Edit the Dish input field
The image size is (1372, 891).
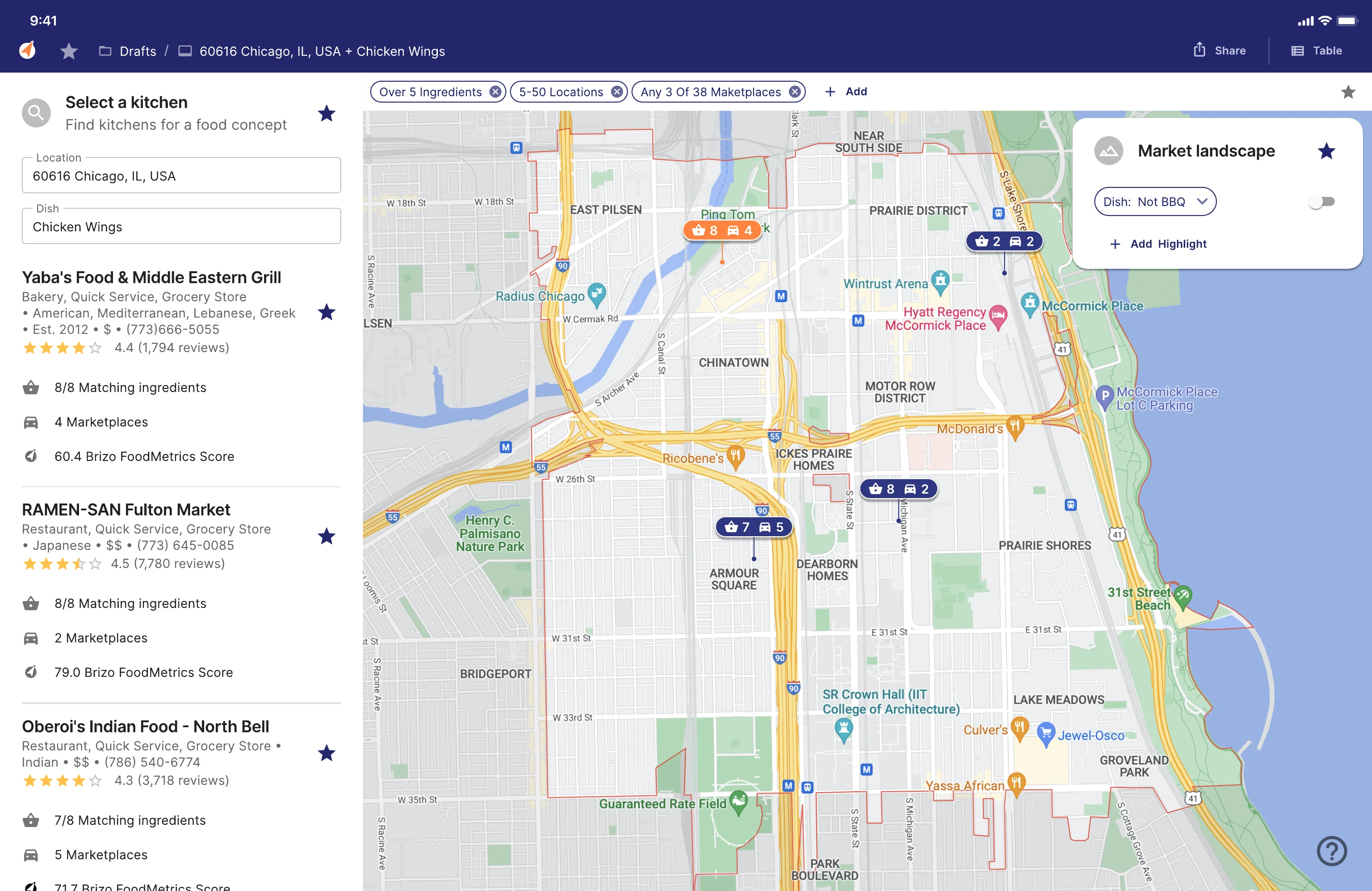pyautogui.click(x=181, y=226)
